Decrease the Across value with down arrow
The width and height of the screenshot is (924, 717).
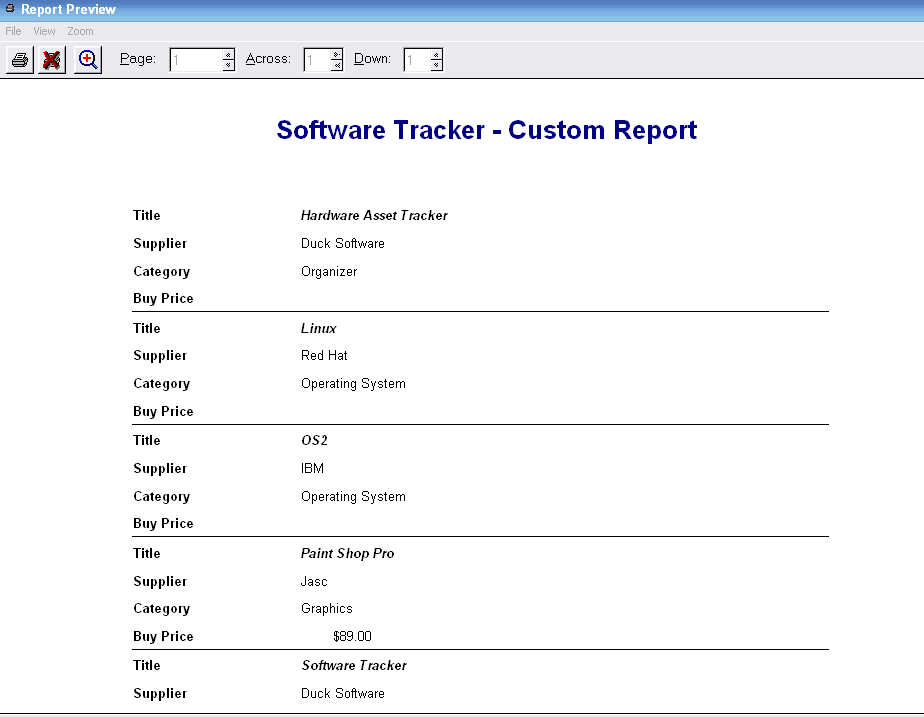pyautogui.click(x=336, y=65)
